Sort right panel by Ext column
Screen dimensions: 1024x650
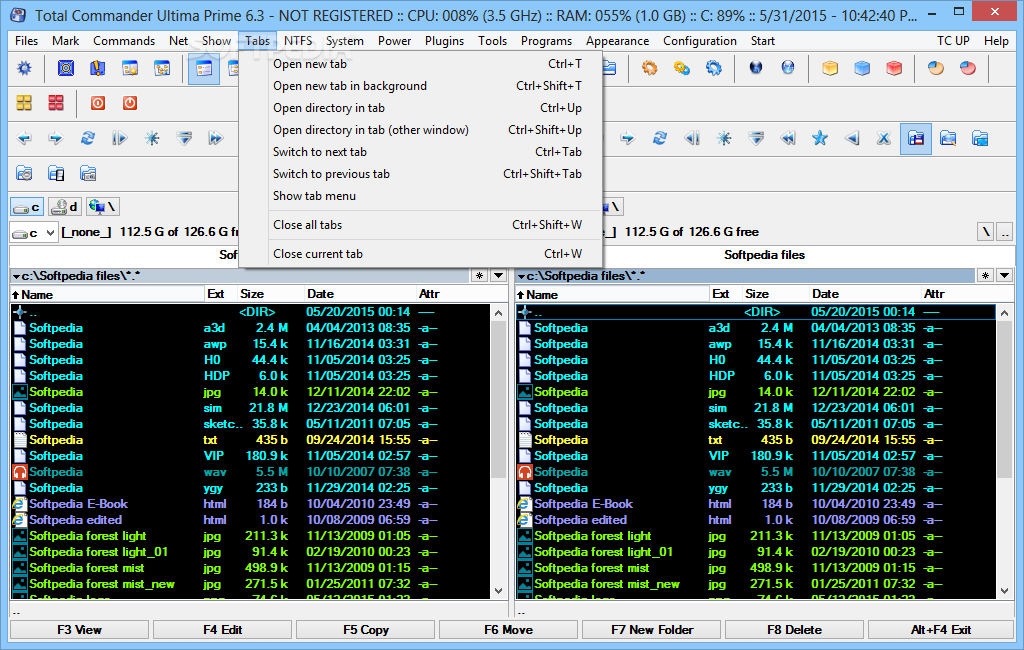tap(725, 294)
